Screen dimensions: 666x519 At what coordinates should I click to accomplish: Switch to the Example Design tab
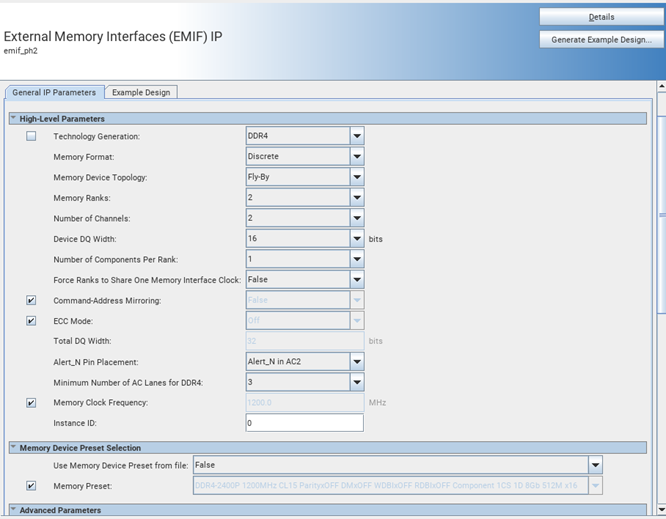tap(141, 92)
